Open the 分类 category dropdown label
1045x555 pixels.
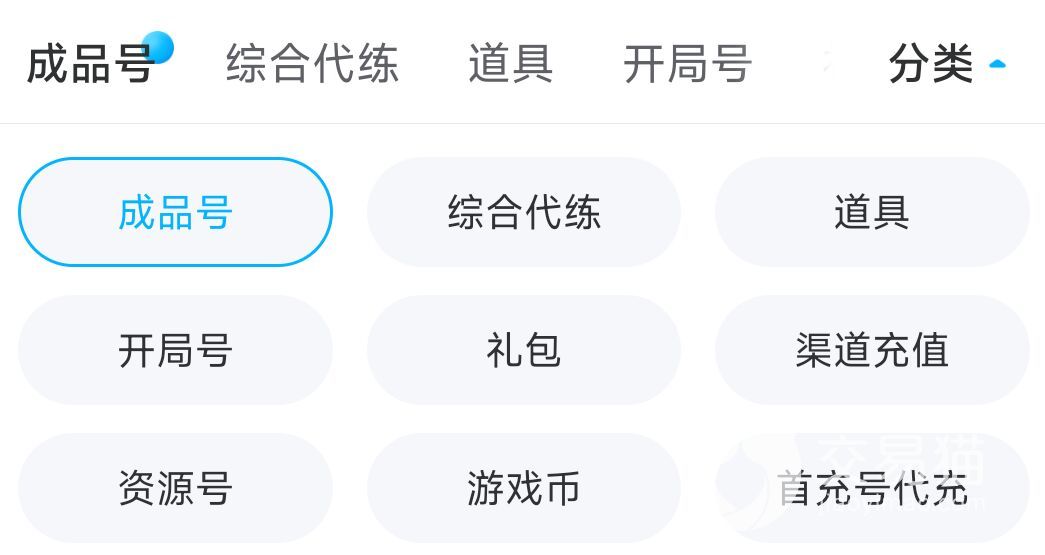931,65
